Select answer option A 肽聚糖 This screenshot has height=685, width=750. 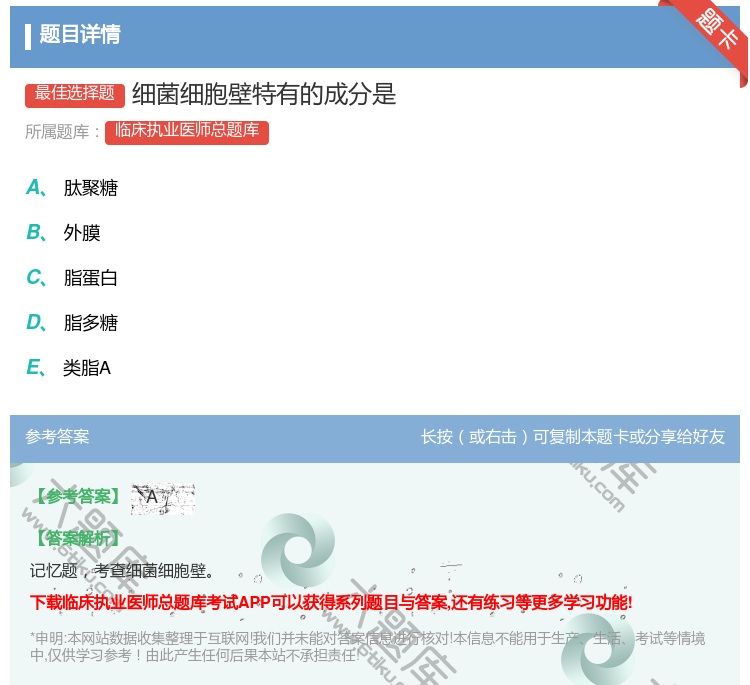coord(72,188)
